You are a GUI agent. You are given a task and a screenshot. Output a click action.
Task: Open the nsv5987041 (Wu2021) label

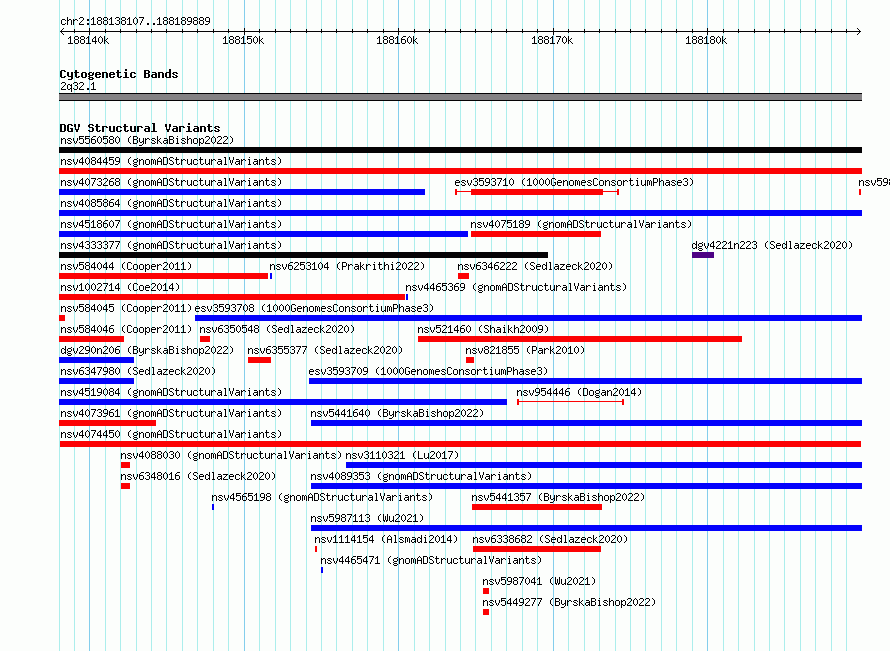(539, 581)
